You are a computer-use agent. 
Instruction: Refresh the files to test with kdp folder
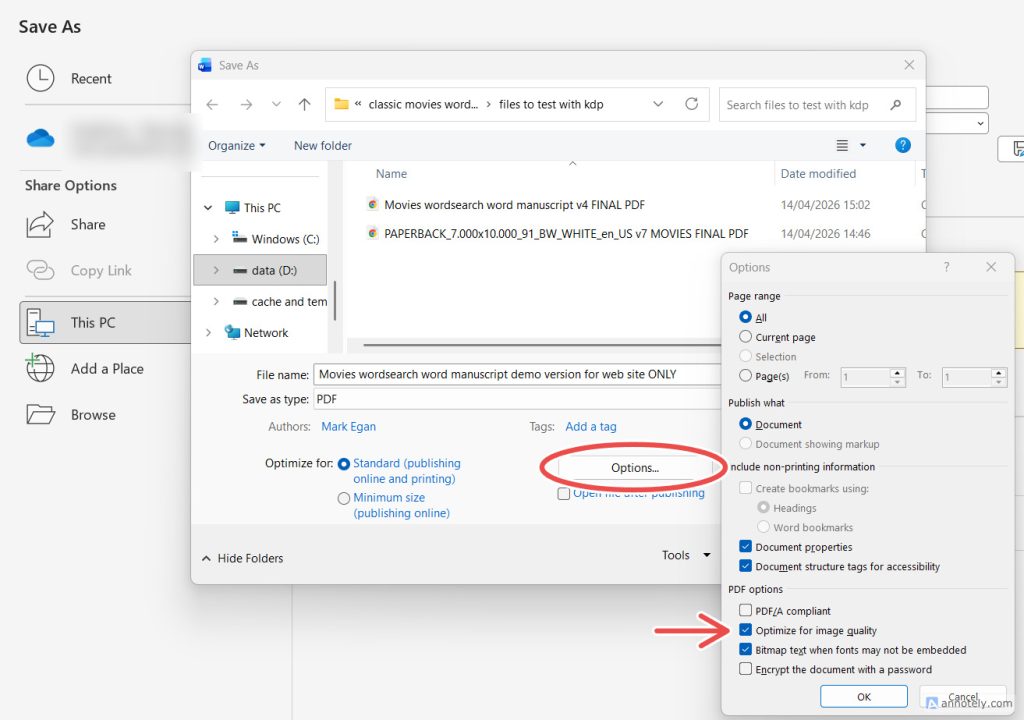(692, 104)
